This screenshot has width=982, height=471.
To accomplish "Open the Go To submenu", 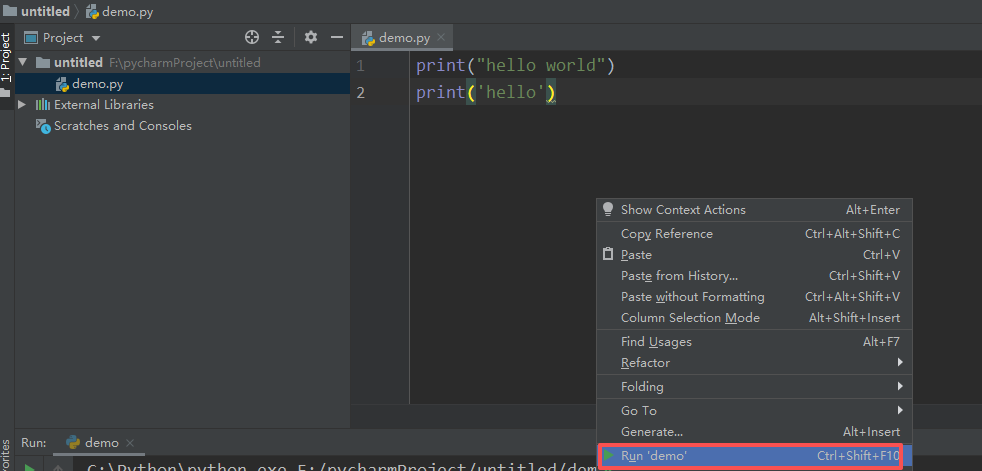I will point(754,411).
